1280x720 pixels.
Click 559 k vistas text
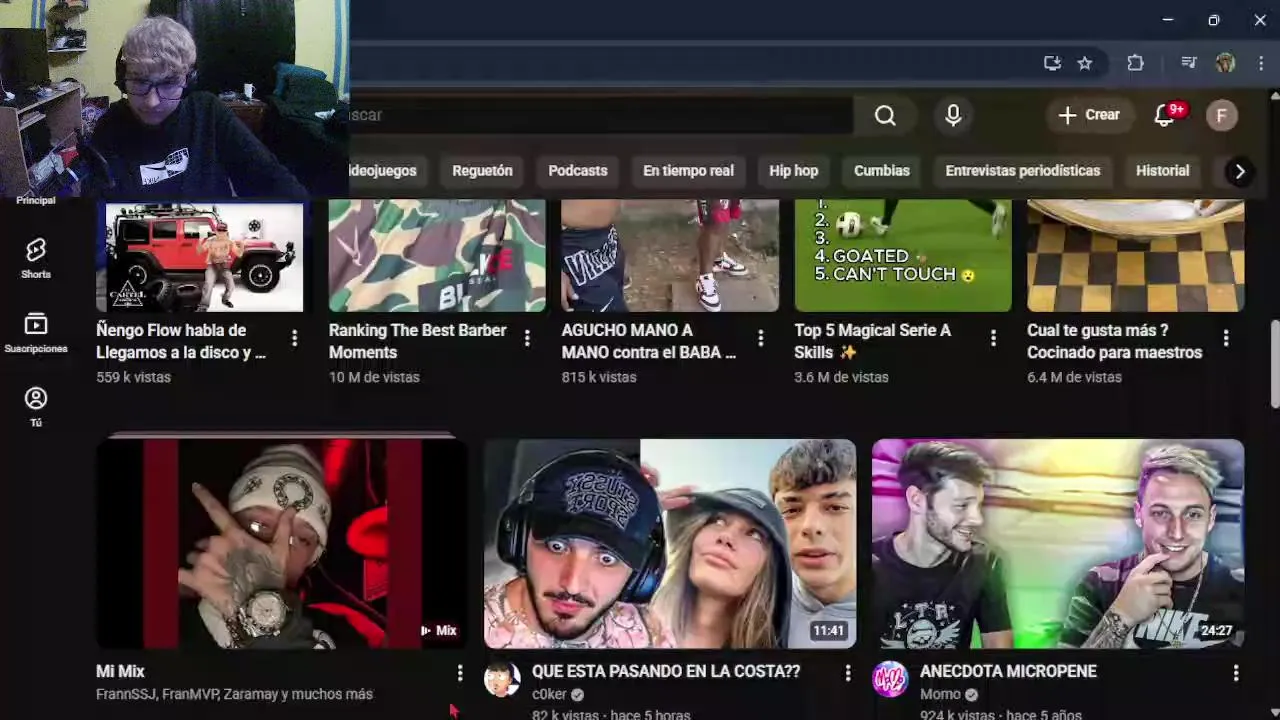[x=133, y=377]
